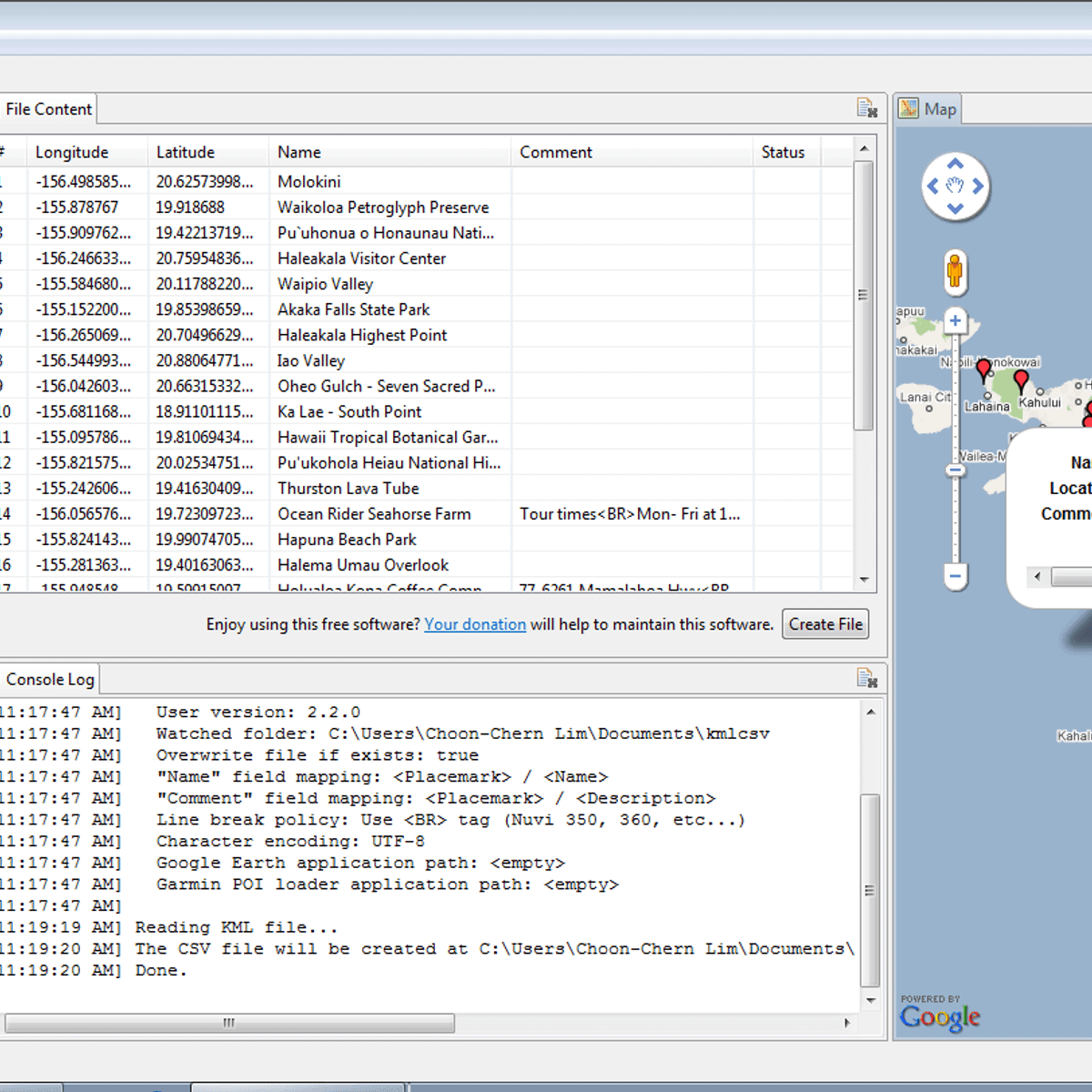This screenshot has height=1092, width=1092.
Task: Zoom out the map with minus button
Action: click(x=955, y=576)
